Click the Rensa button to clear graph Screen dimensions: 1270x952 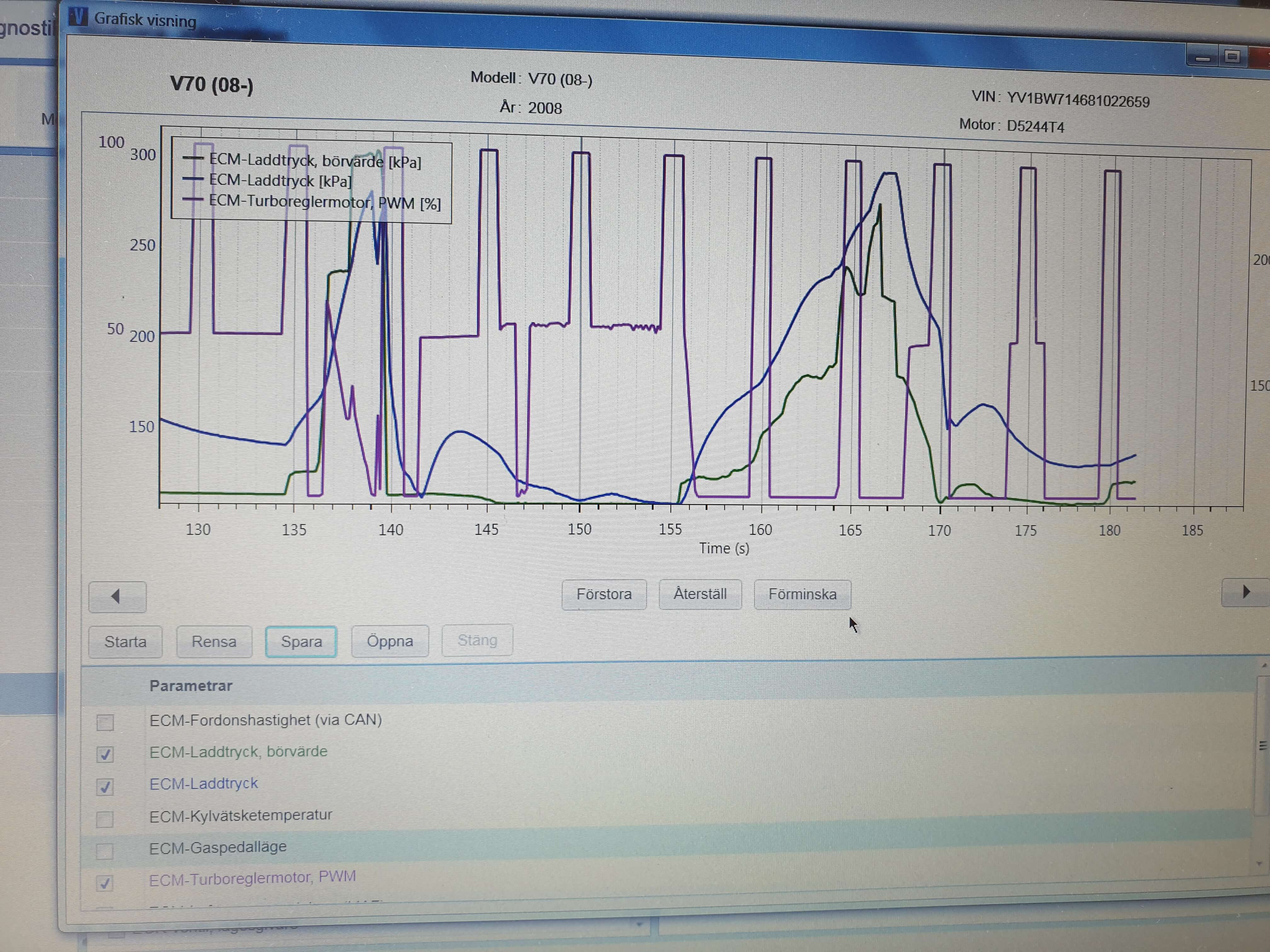coord(214,642)
